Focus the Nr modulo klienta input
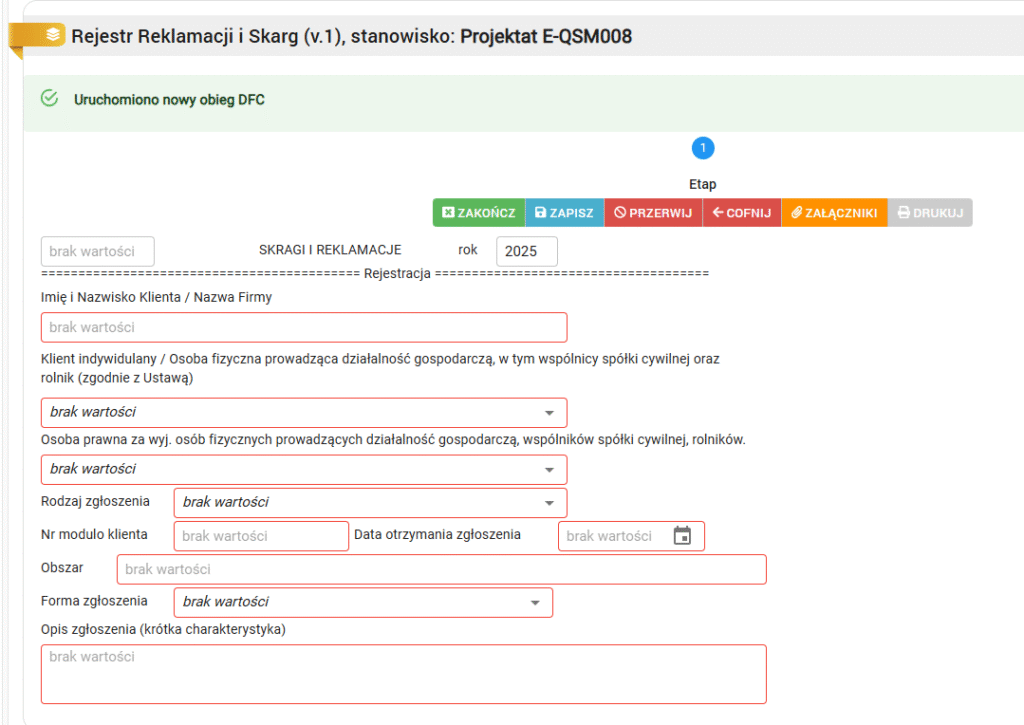 pos(261,536)
